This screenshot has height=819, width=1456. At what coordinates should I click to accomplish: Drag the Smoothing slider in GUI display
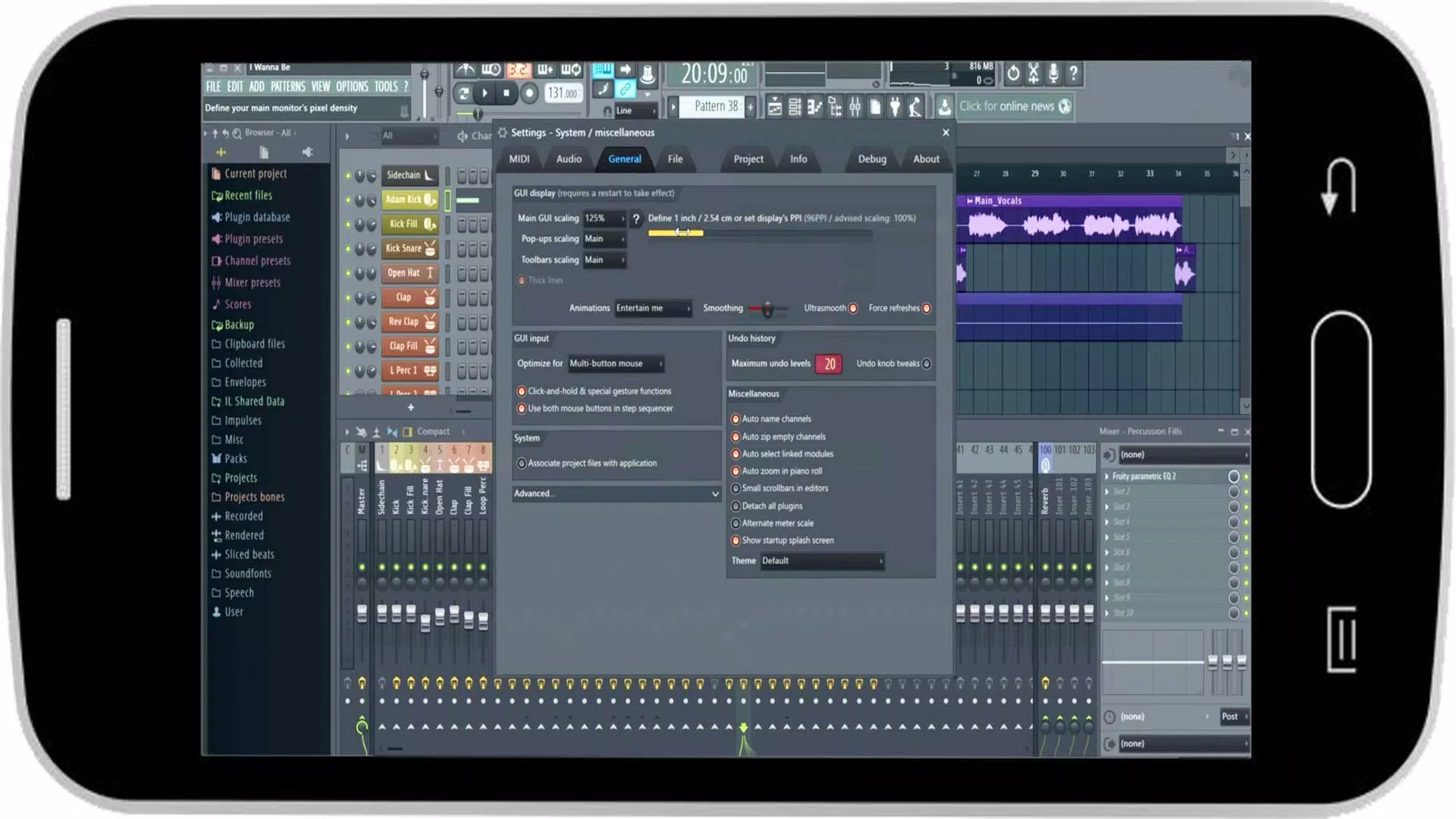tap(765, 308)
